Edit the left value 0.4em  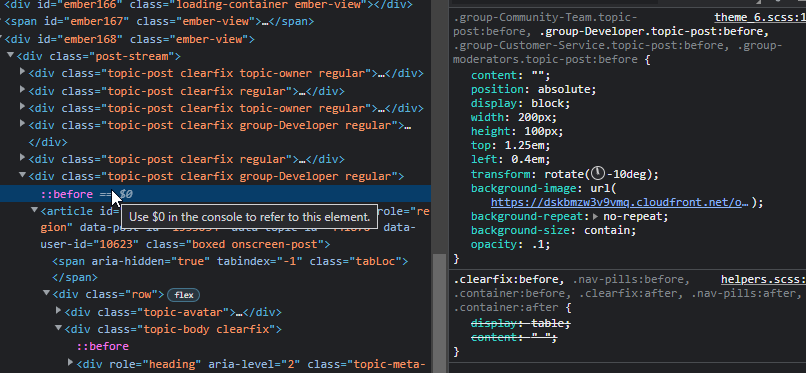528,159
